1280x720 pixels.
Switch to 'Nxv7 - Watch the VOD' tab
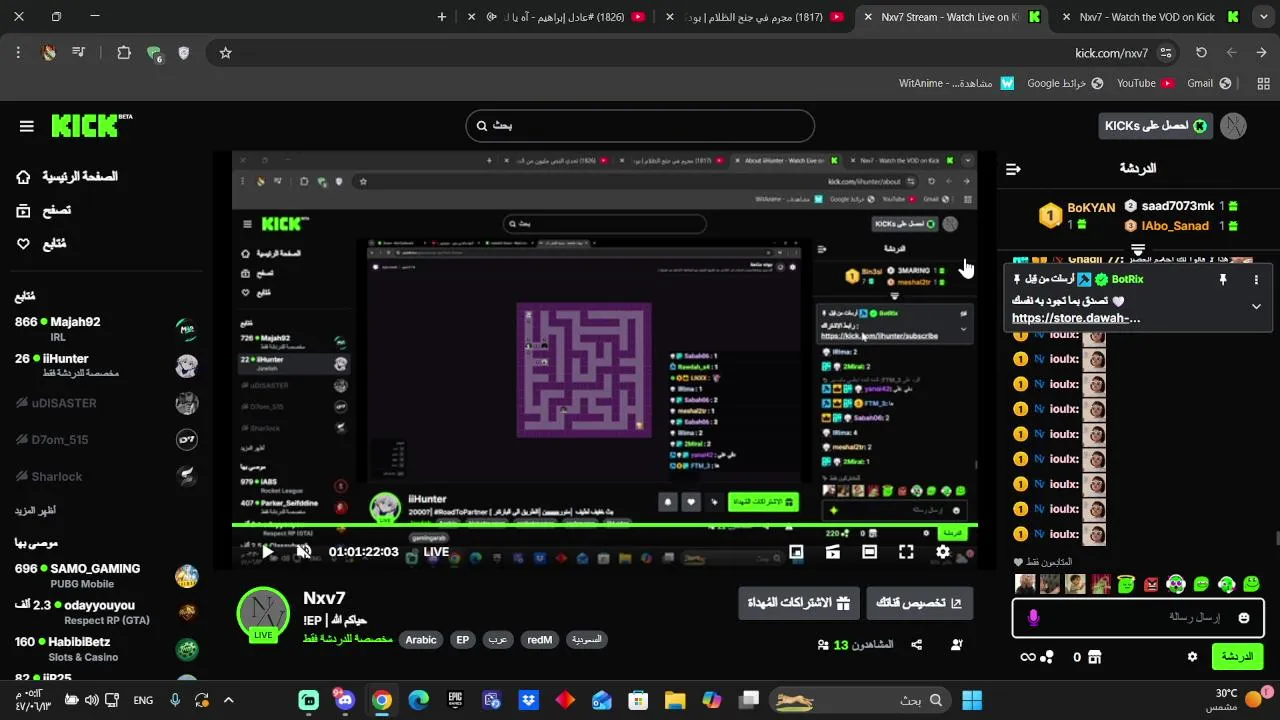tap(1148, 17)
